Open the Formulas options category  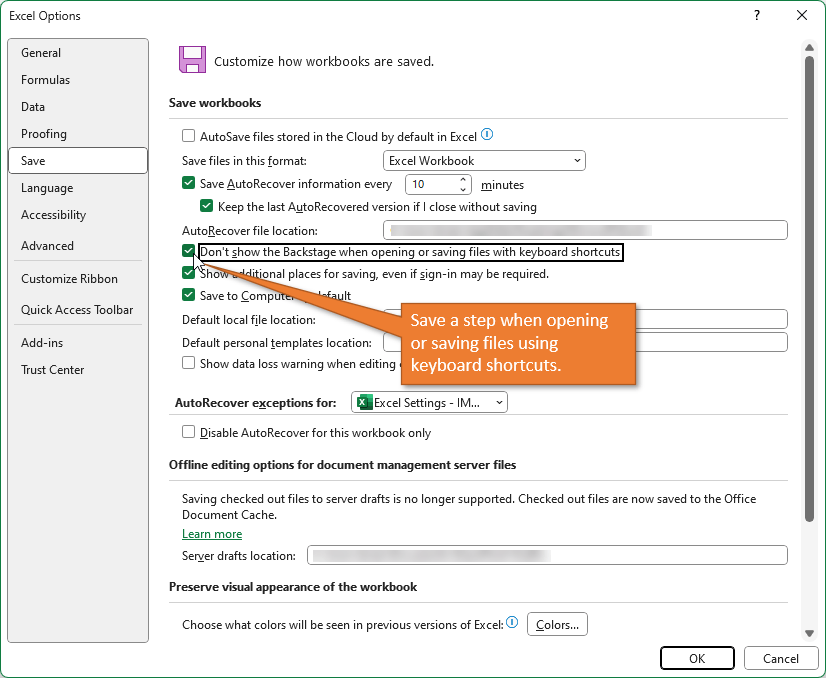(x=46, y=80)
